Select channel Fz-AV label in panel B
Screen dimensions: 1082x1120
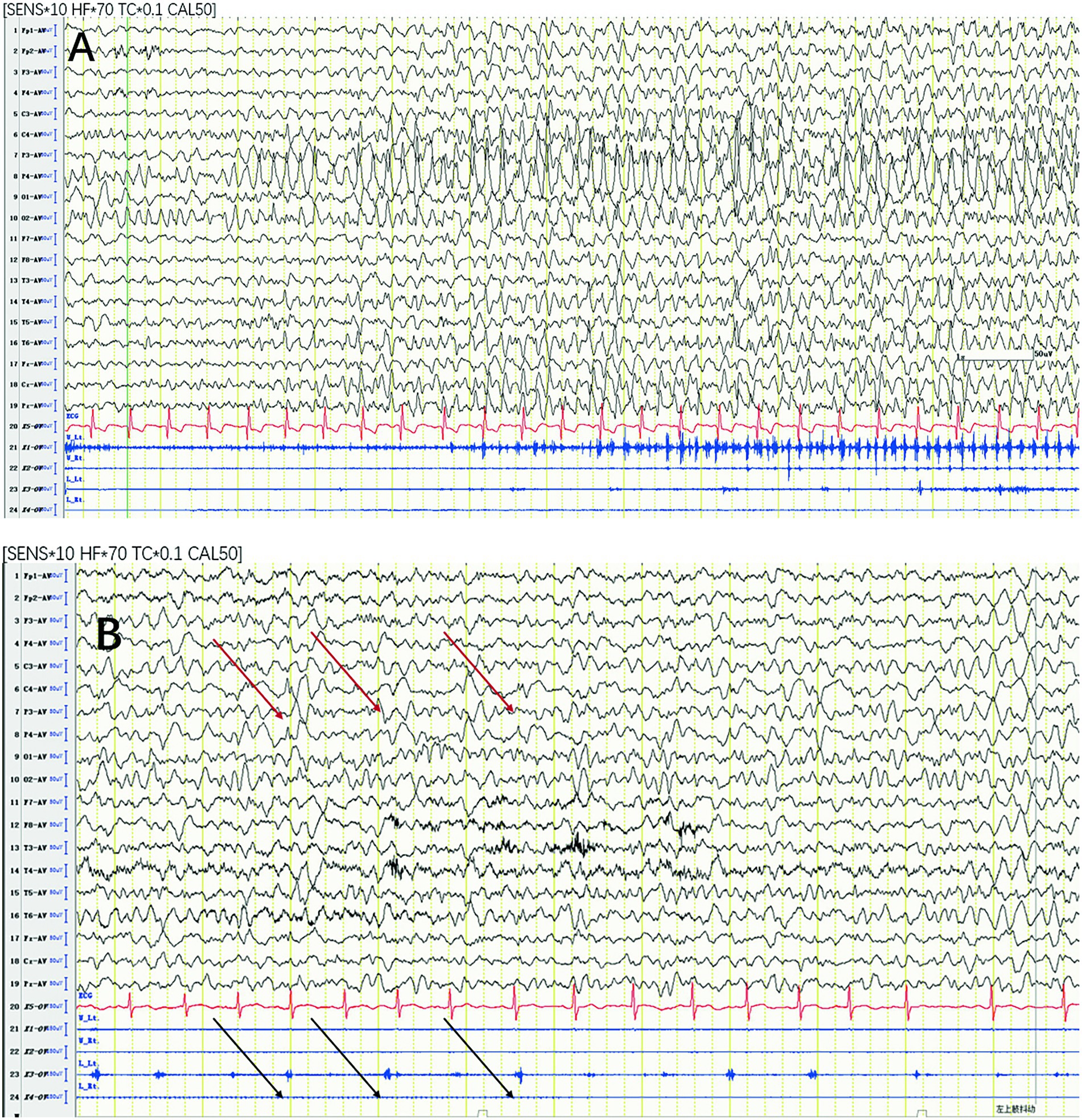(x=35, y=938)
